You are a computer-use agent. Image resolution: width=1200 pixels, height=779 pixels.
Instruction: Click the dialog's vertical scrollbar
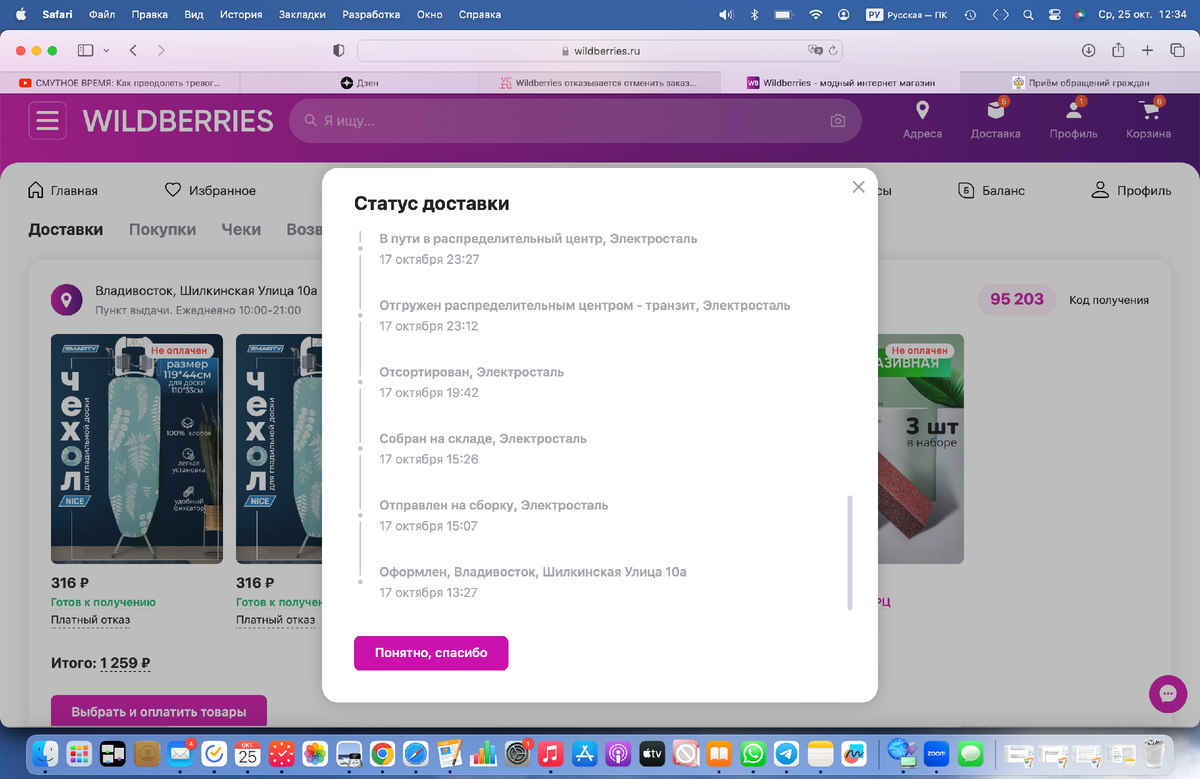(x=850, y=551)
